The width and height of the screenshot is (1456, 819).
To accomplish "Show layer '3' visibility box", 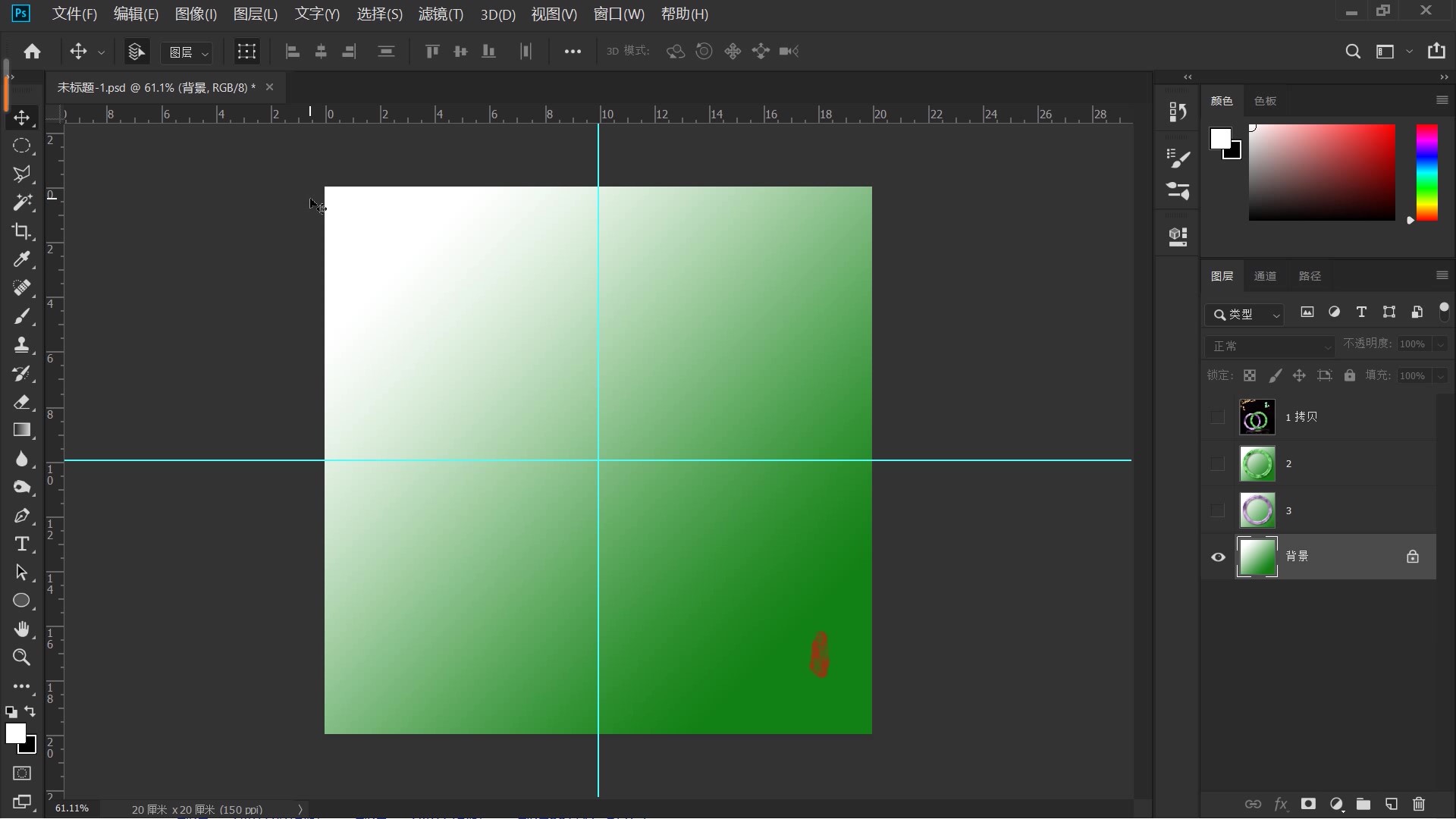I will (1218, 511).
